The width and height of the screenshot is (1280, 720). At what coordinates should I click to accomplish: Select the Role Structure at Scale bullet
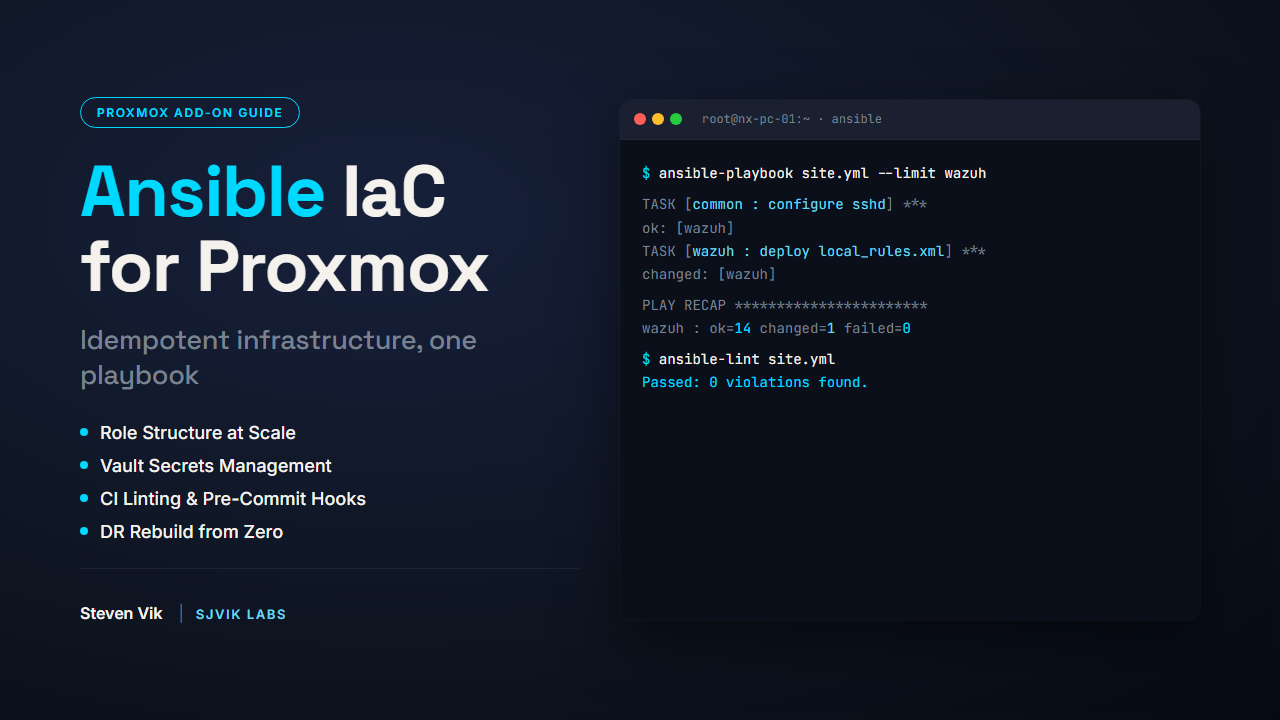pos(188,433)
